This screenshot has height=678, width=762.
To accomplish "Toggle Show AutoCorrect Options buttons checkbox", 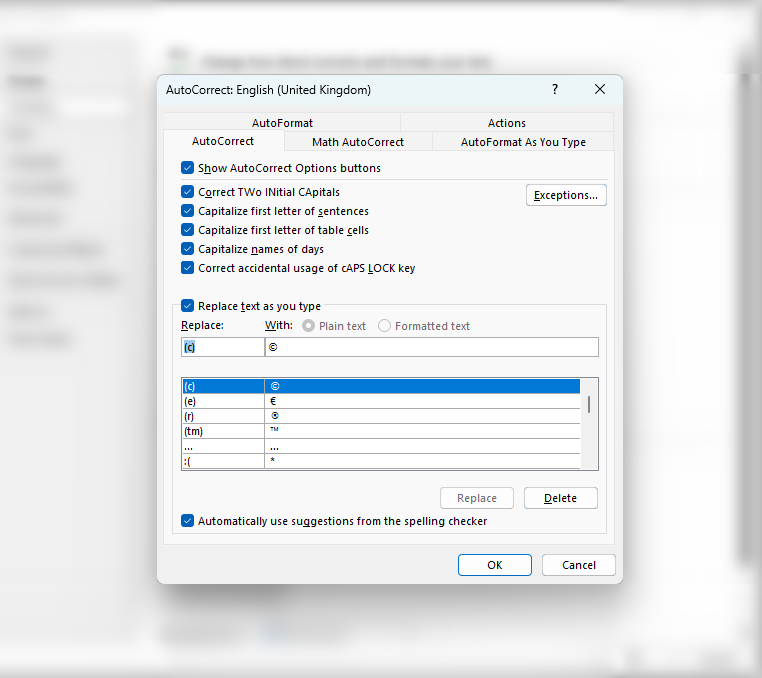I will (x=187, y=168).
